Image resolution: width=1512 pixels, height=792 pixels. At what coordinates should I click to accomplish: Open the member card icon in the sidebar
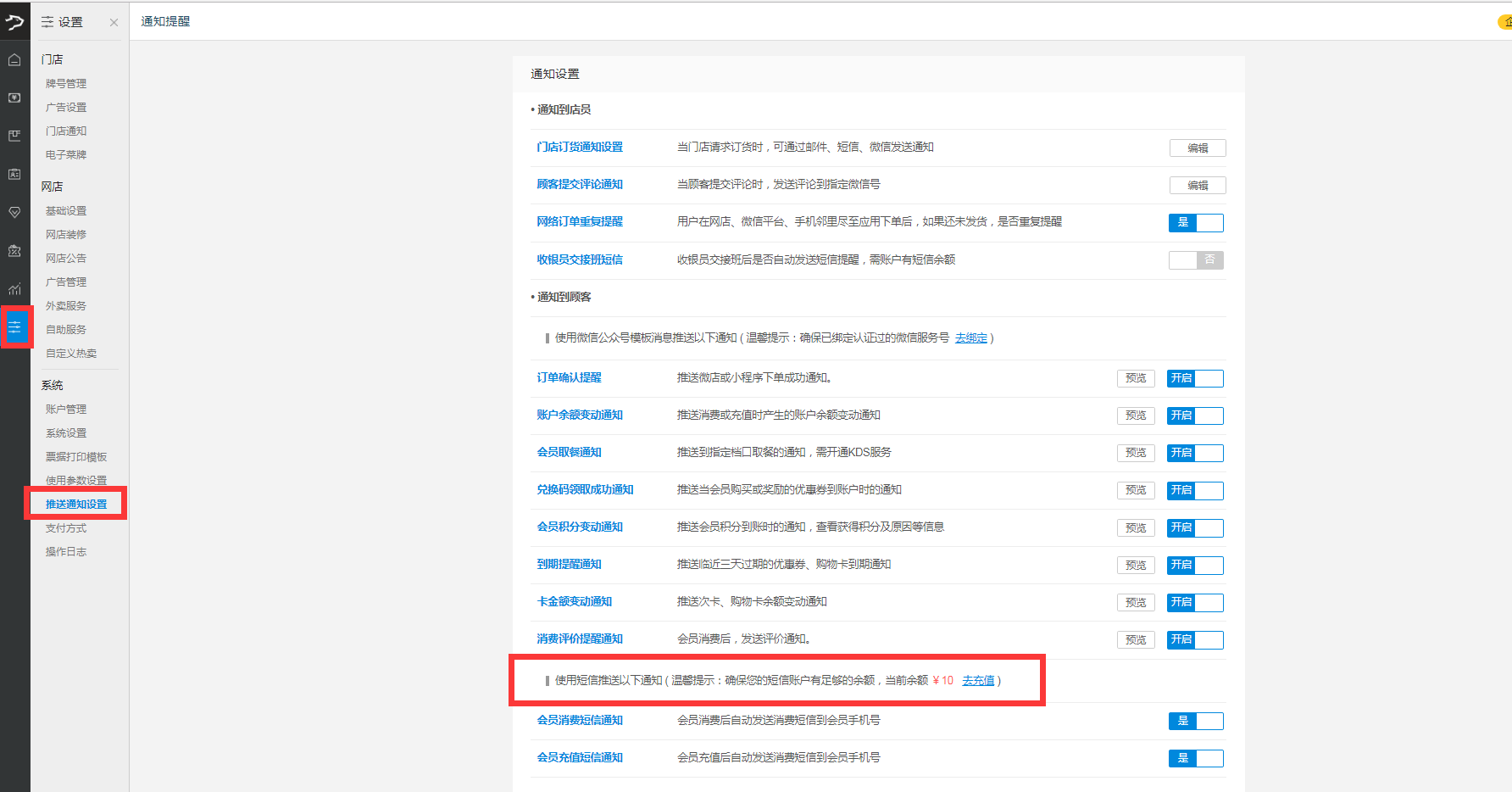click(x=14, y=174)
